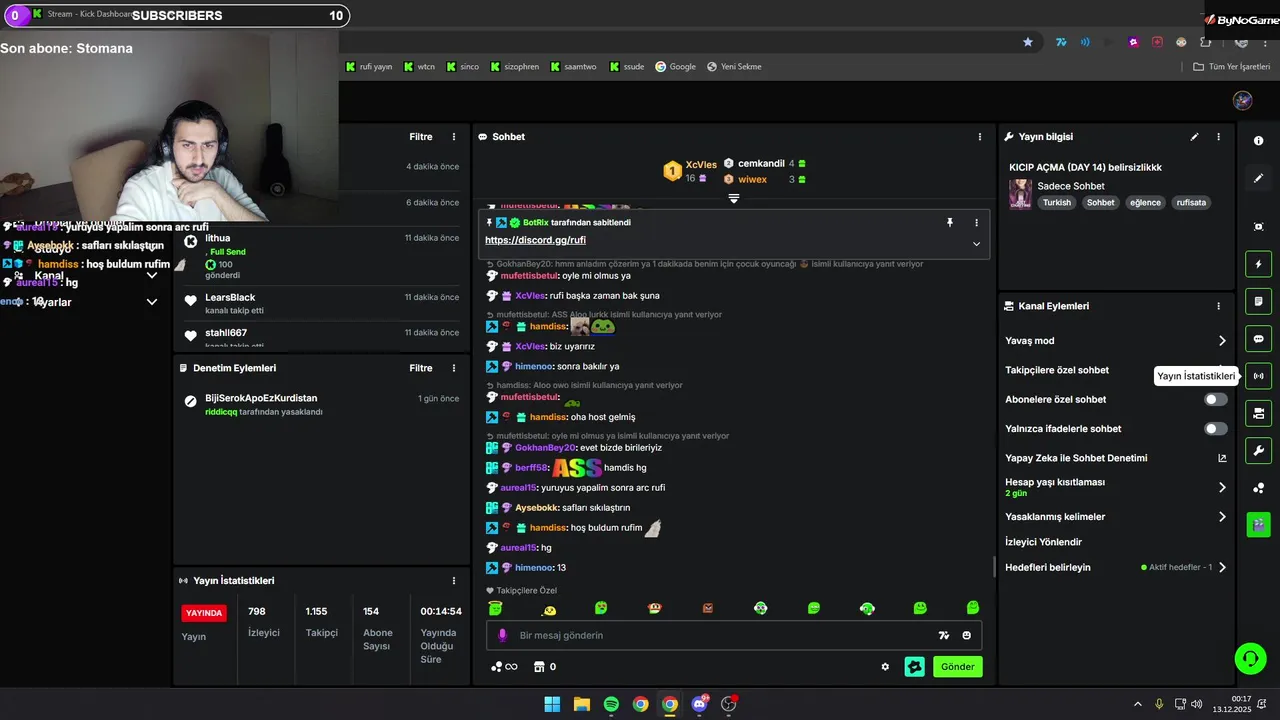Click the pencil edit icon in sidebar
The width and height of the screenshot is (1280, 720).
click(x=1258, y=178)
